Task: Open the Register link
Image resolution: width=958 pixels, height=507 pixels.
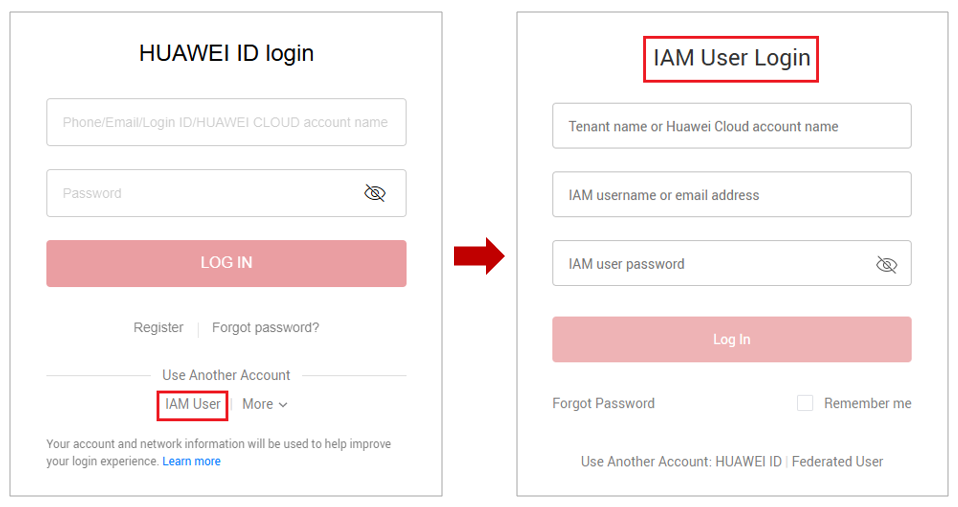Action: [158, 327]
